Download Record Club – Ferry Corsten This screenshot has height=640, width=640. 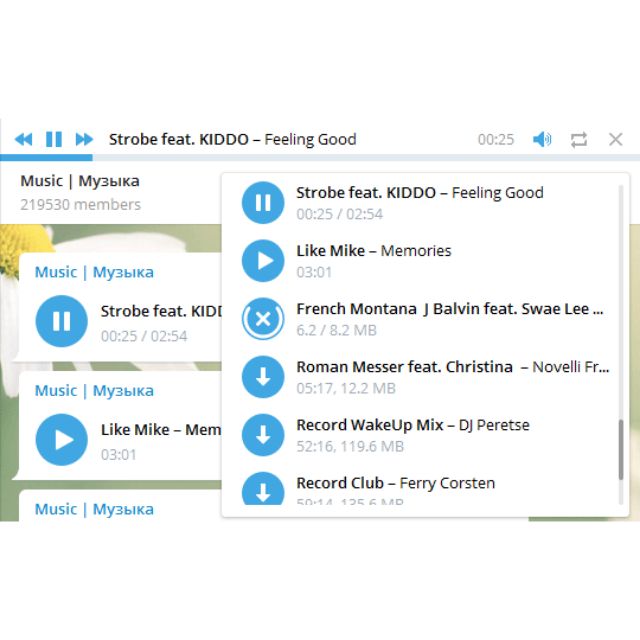point(263,491)
